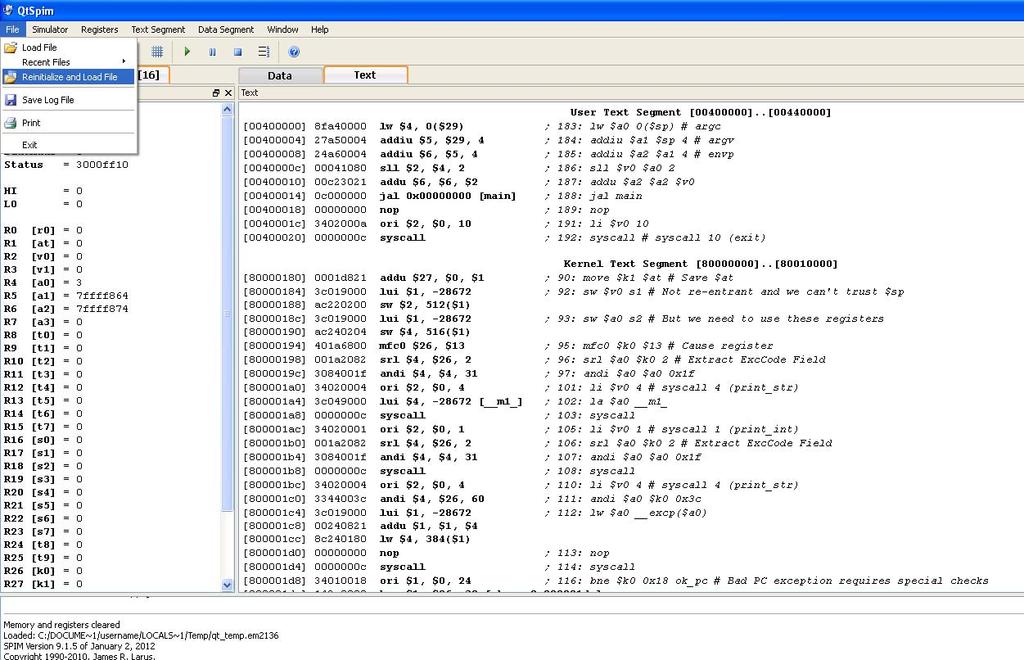Select register R5 [a1] value 7ffff864
Viewport: 1024px width, 660px height.
tap(66, 296)
